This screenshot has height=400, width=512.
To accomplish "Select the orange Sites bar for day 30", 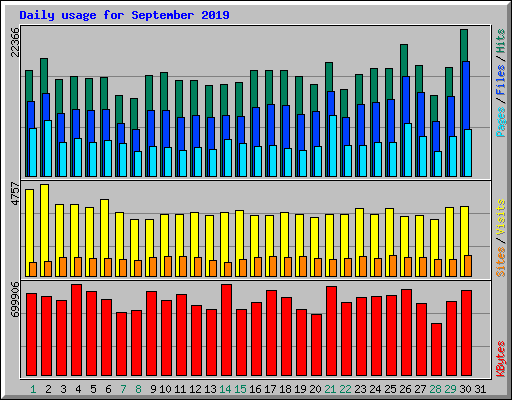I will (468, 266).
